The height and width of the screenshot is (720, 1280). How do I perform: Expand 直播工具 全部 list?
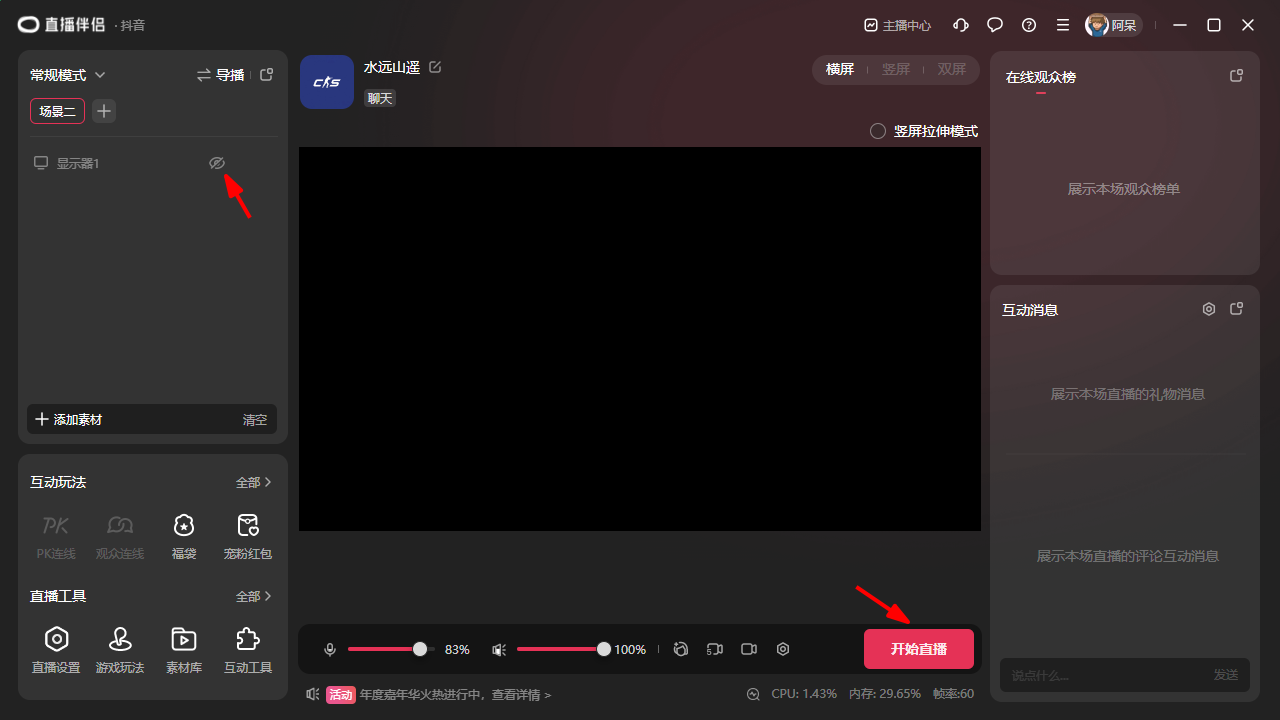coord(254,596)
